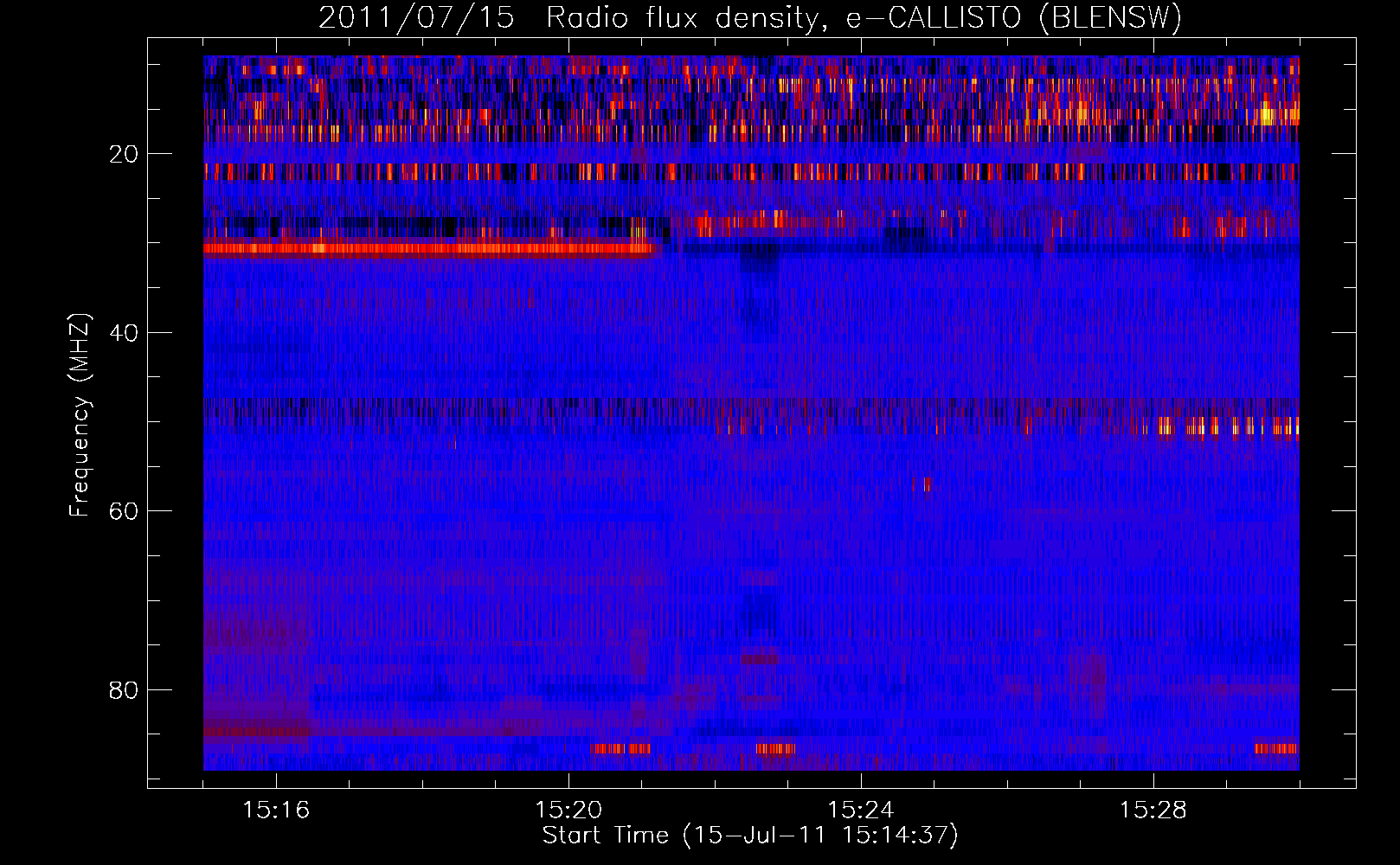
Task: Click the 'Frequency (MHZ)' axis label
Action: click(x=80, y=415)
